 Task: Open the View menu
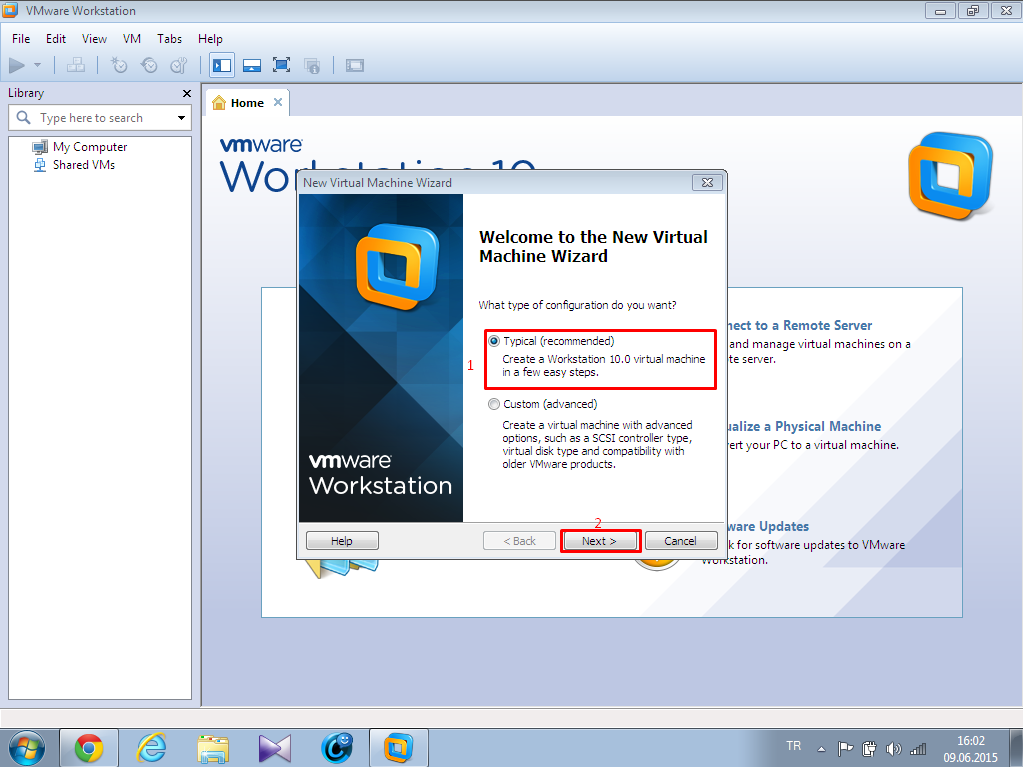[94, 38]
